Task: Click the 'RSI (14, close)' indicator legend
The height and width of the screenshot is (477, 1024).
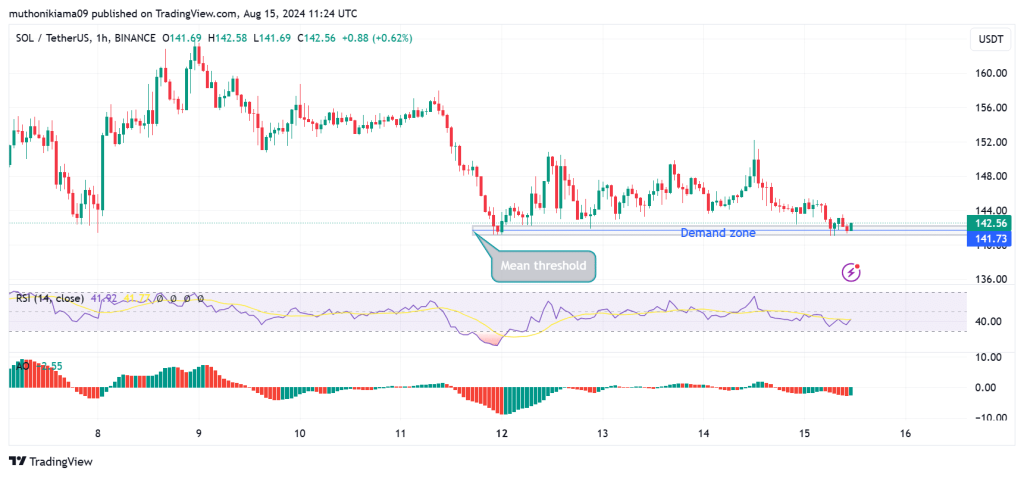Action: click(50, 299)
